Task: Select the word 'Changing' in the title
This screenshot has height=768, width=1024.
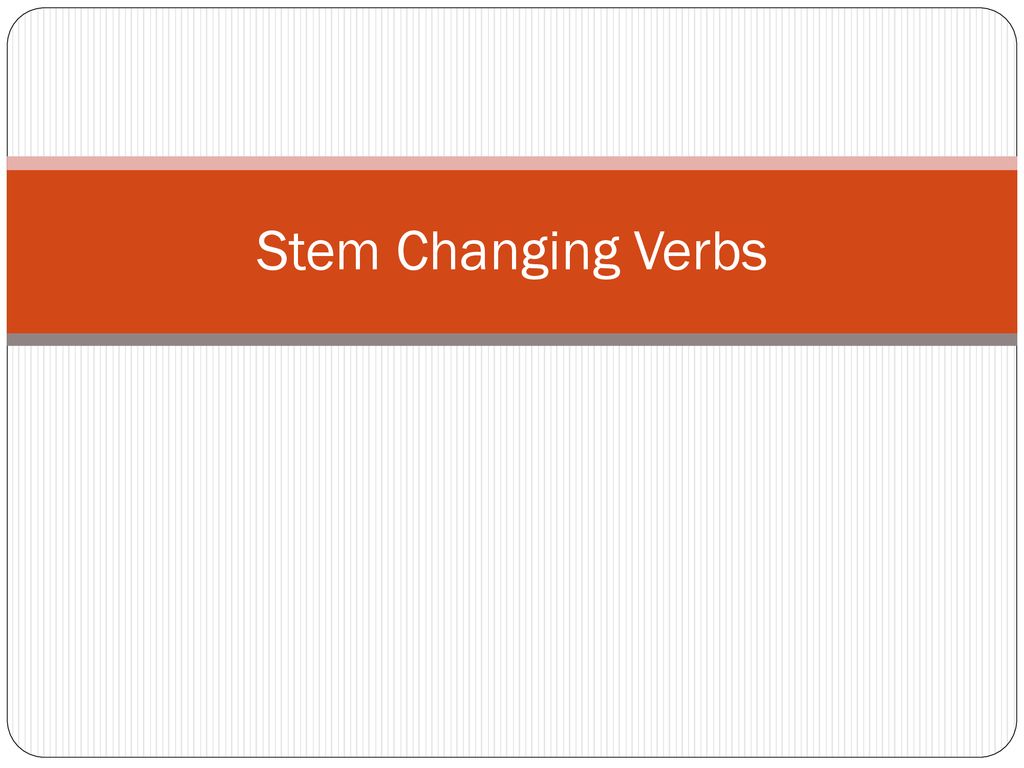Action: [x=507, y=253]
